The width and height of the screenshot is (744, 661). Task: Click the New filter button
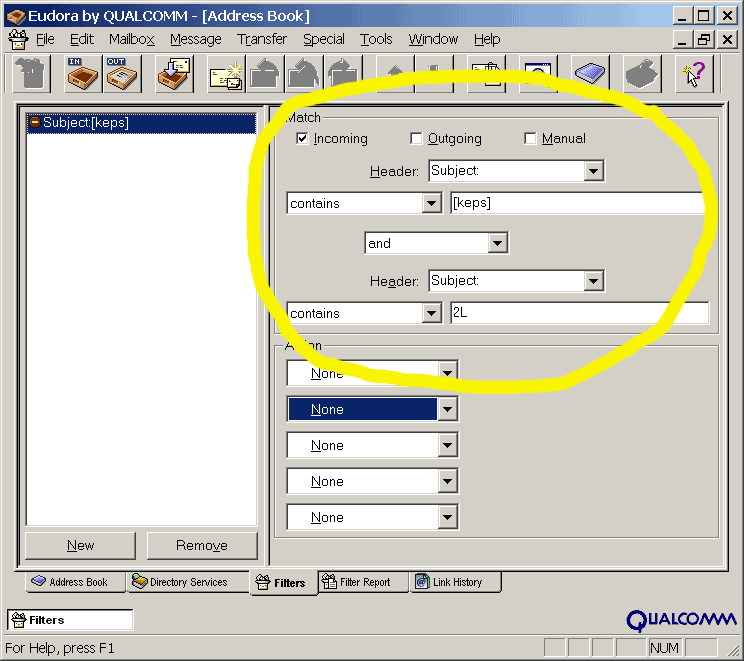(x=80, y=545)
